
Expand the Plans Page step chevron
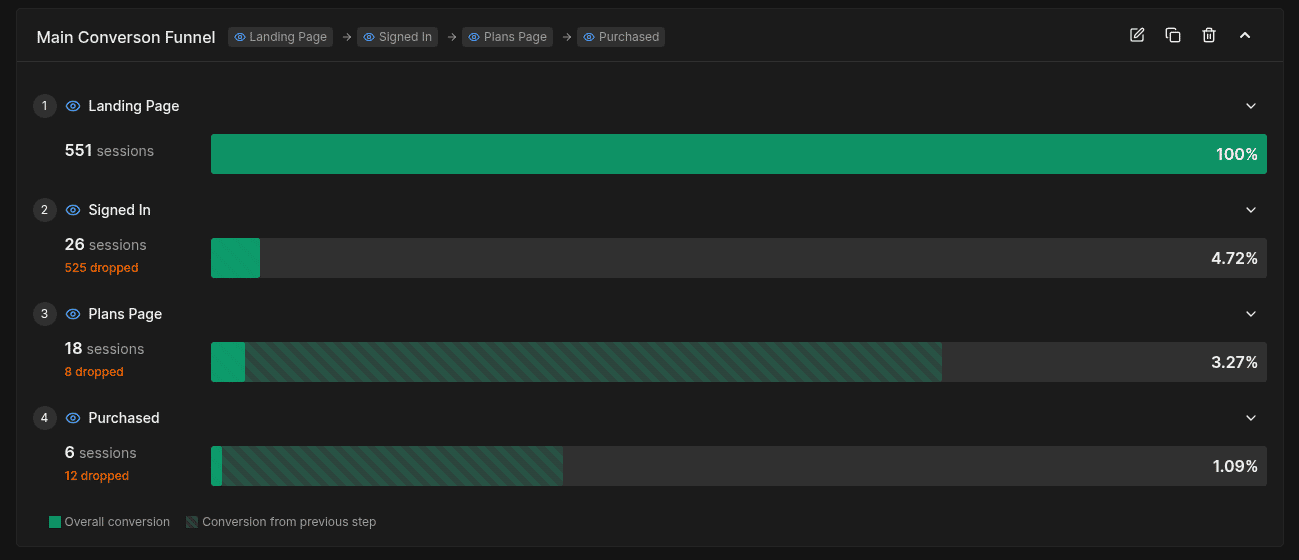click(1250, 314)
